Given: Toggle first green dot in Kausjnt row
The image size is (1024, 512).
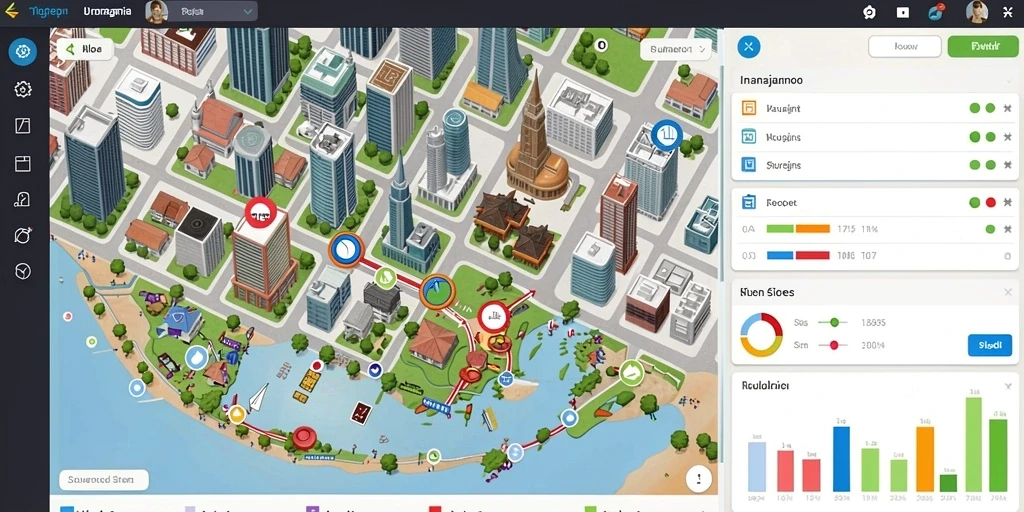Looking at the screenshot, I should pyautogui.click(x=974, y=108).
